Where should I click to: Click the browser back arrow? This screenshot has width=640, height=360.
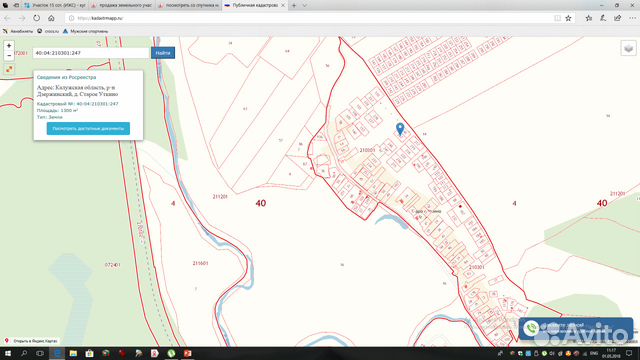[8, 18]
